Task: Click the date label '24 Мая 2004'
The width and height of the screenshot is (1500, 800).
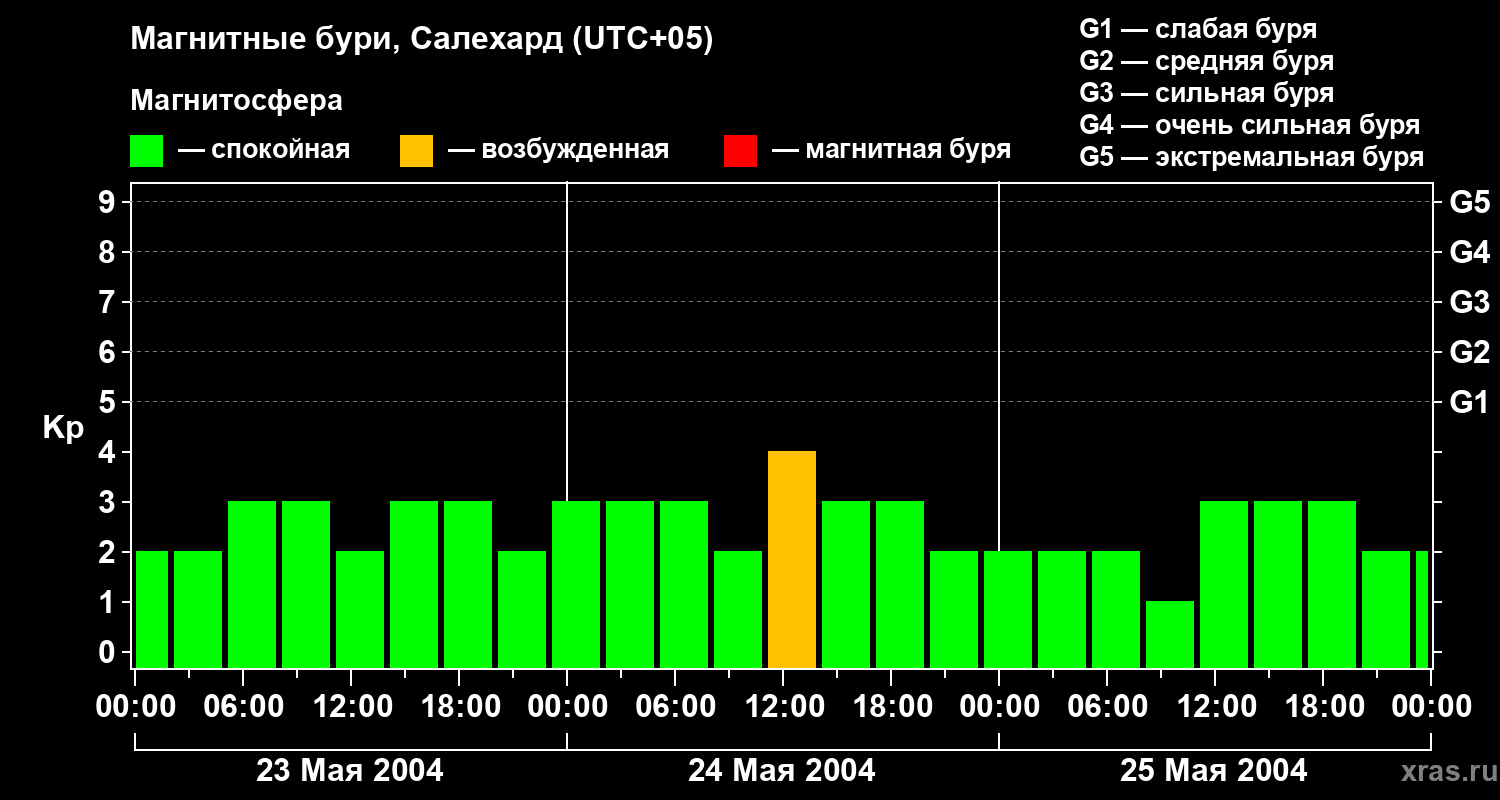Action: (x=782, y=770)
